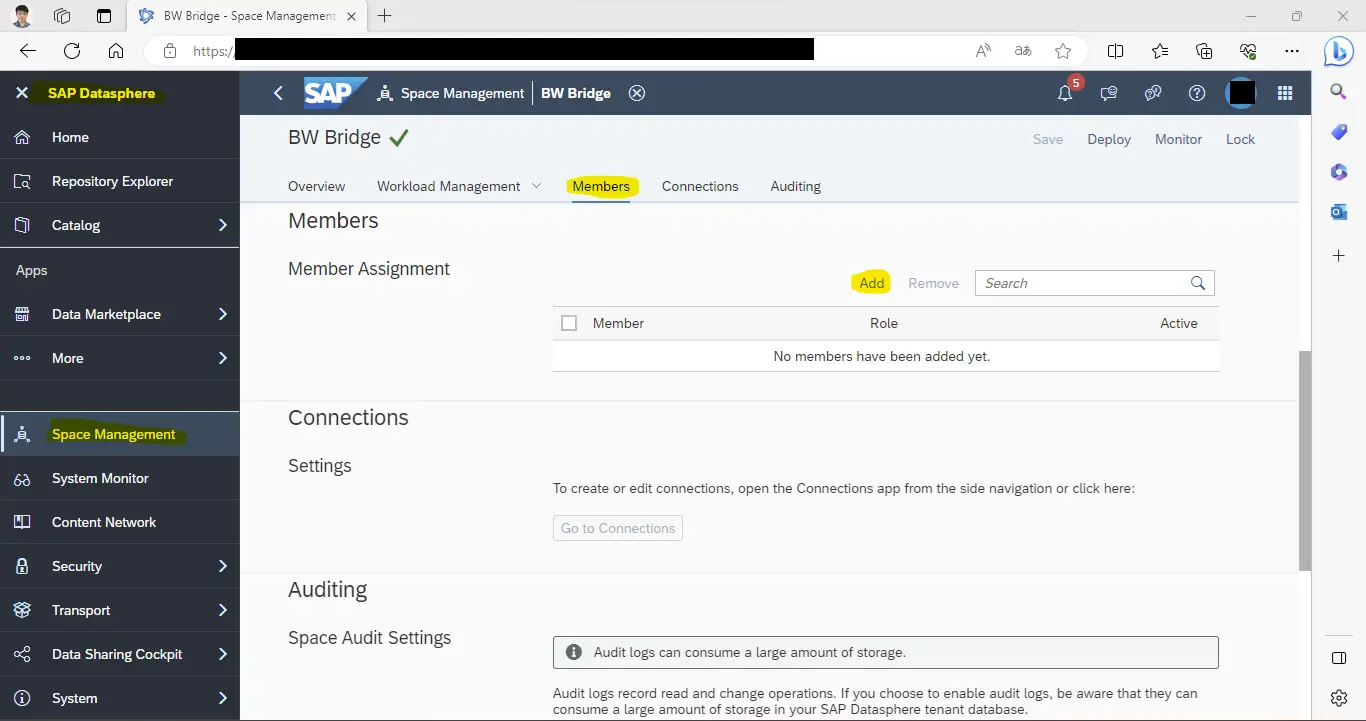Click the Remove member button
The width and height of the screenshot is (1366, 721).
click(x=933, y=283)
